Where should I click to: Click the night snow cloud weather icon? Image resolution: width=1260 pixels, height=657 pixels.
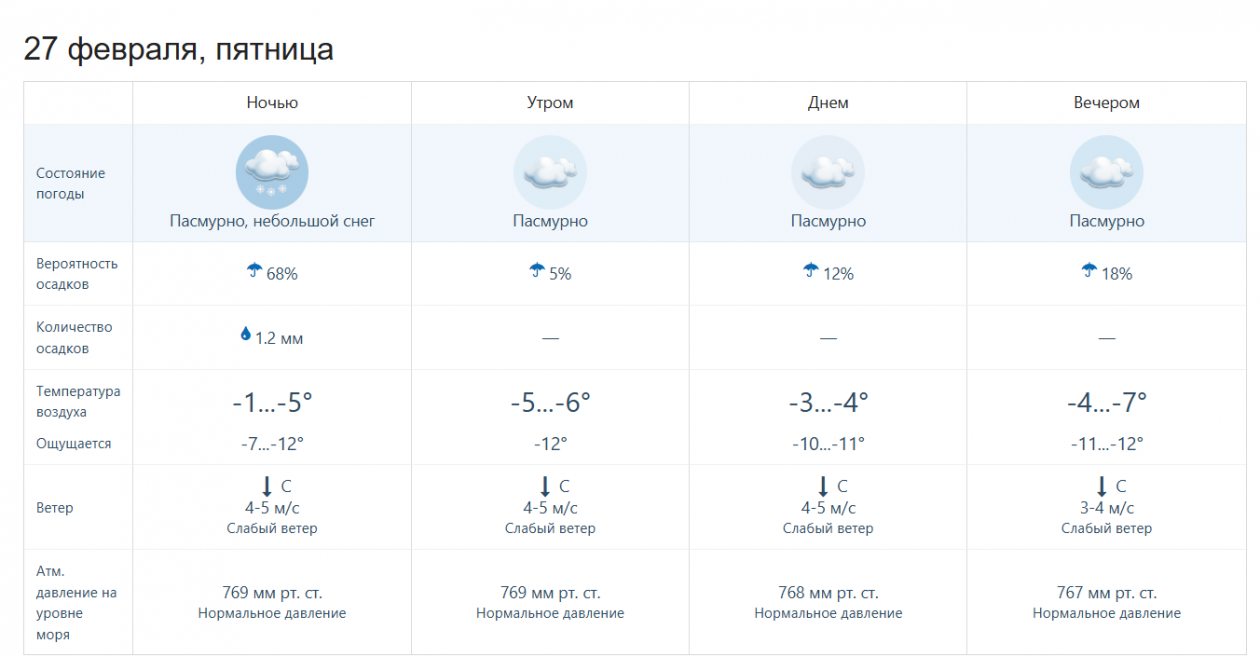tap(272, 172)
